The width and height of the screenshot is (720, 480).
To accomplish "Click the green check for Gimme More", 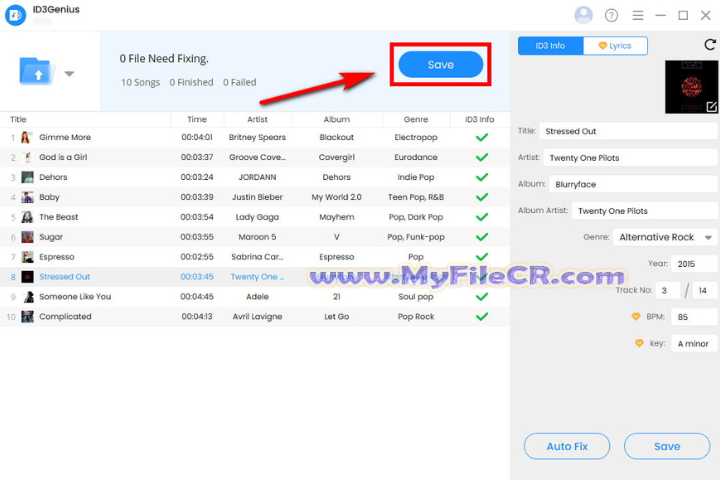I will pos(482,137).
